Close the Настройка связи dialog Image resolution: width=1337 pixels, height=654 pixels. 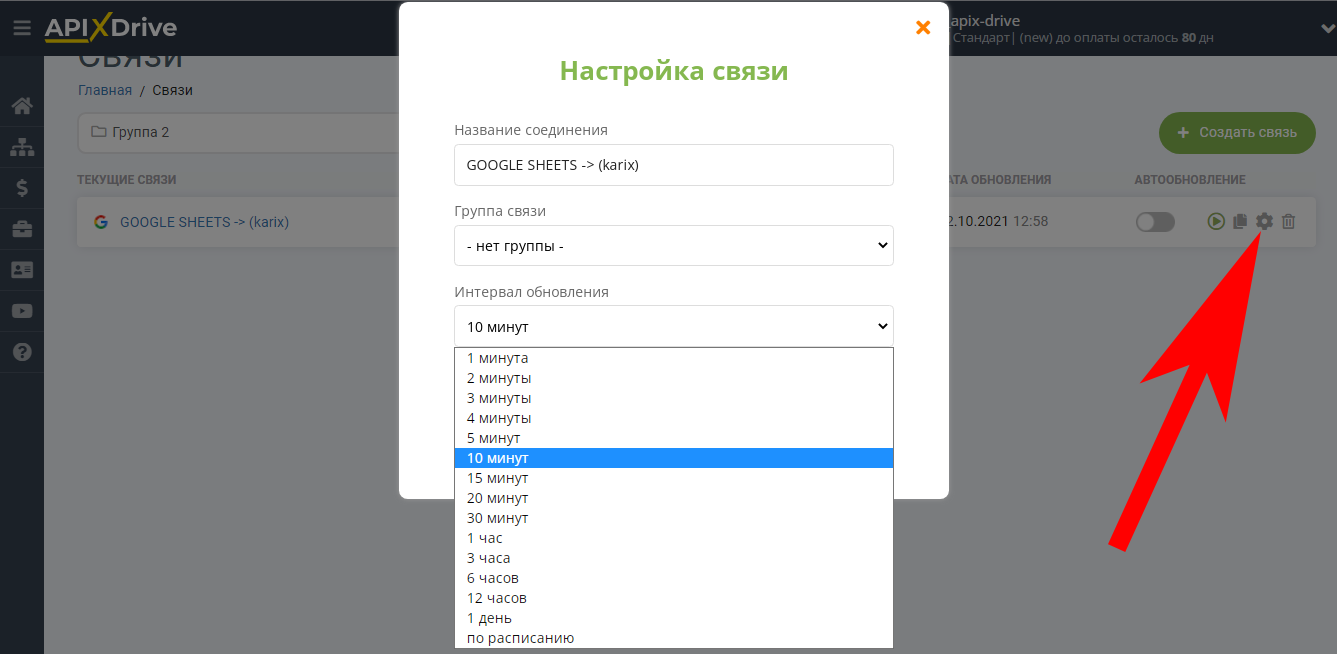923,28
